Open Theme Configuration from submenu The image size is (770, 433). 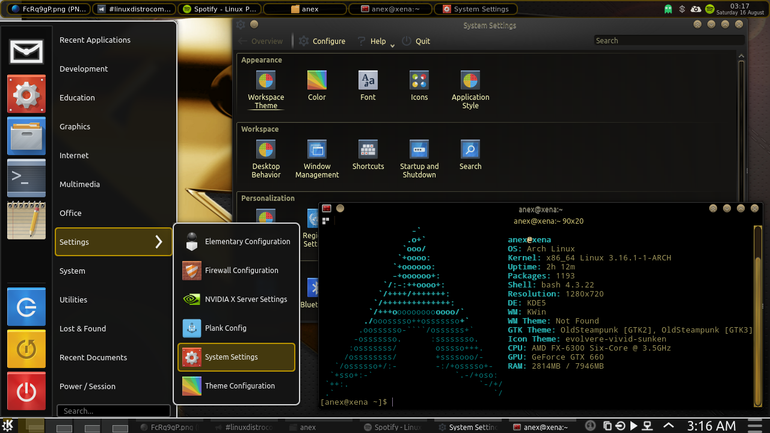236,386
